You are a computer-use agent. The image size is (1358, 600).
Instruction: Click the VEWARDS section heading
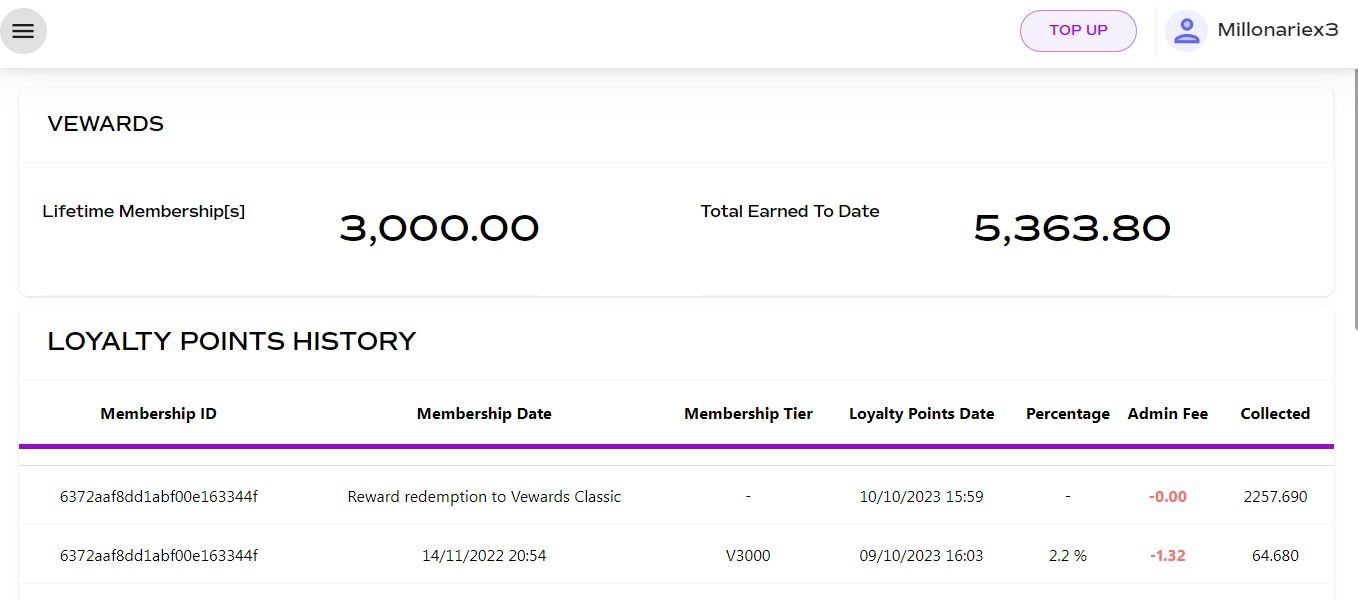tap(106, 124)
